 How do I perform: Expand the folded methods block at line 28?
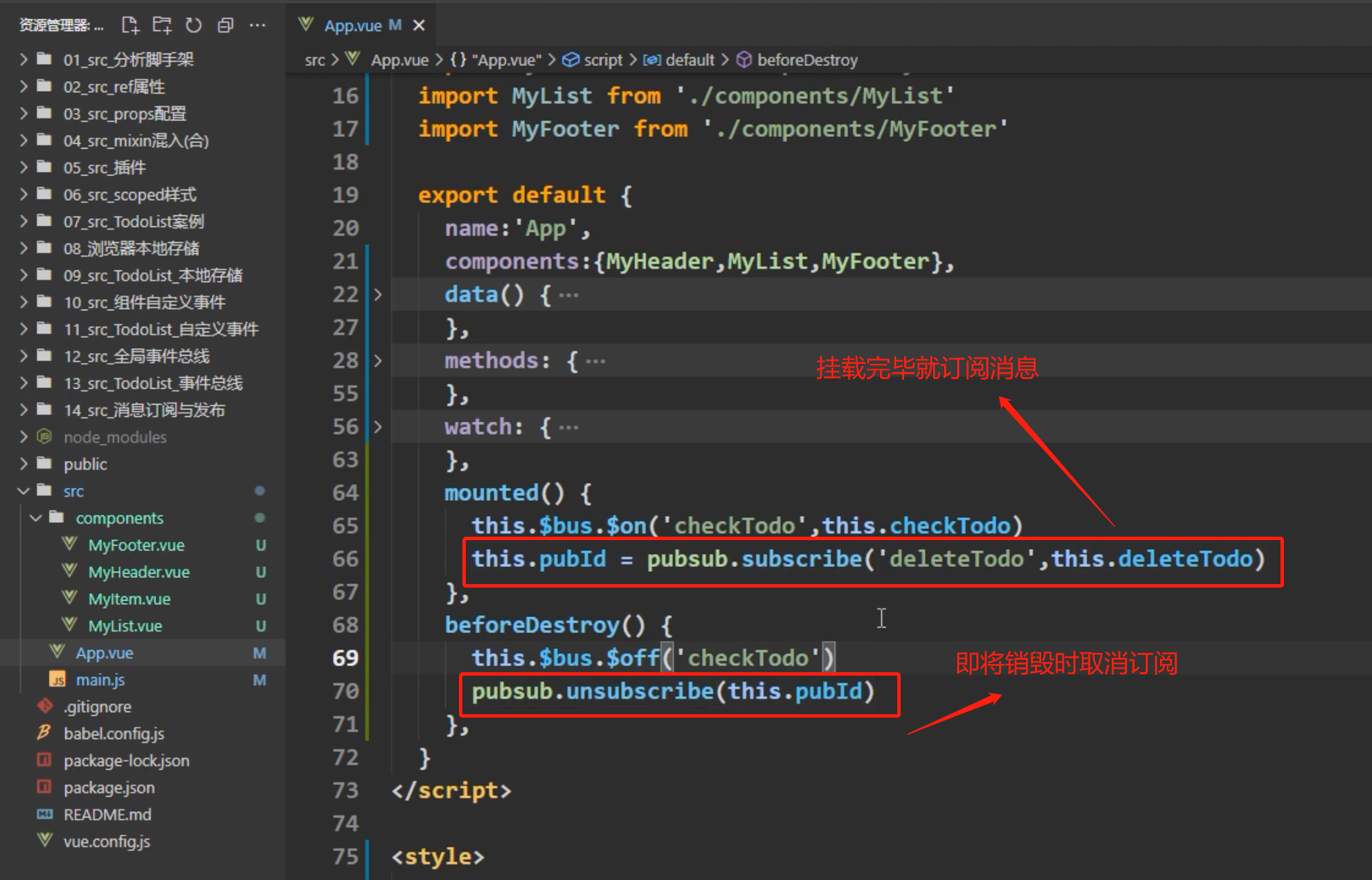[378, 361]
